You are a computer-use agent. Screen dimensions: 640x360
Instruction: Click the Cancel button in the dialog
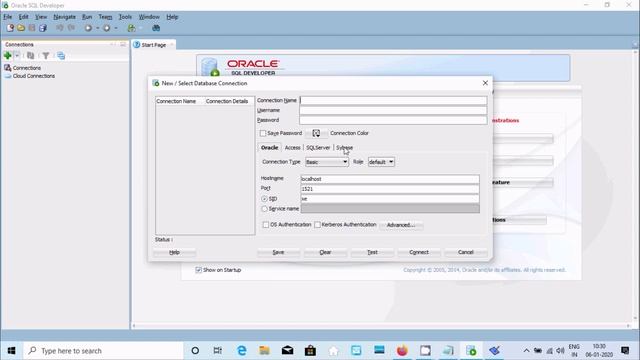point(466,252)
